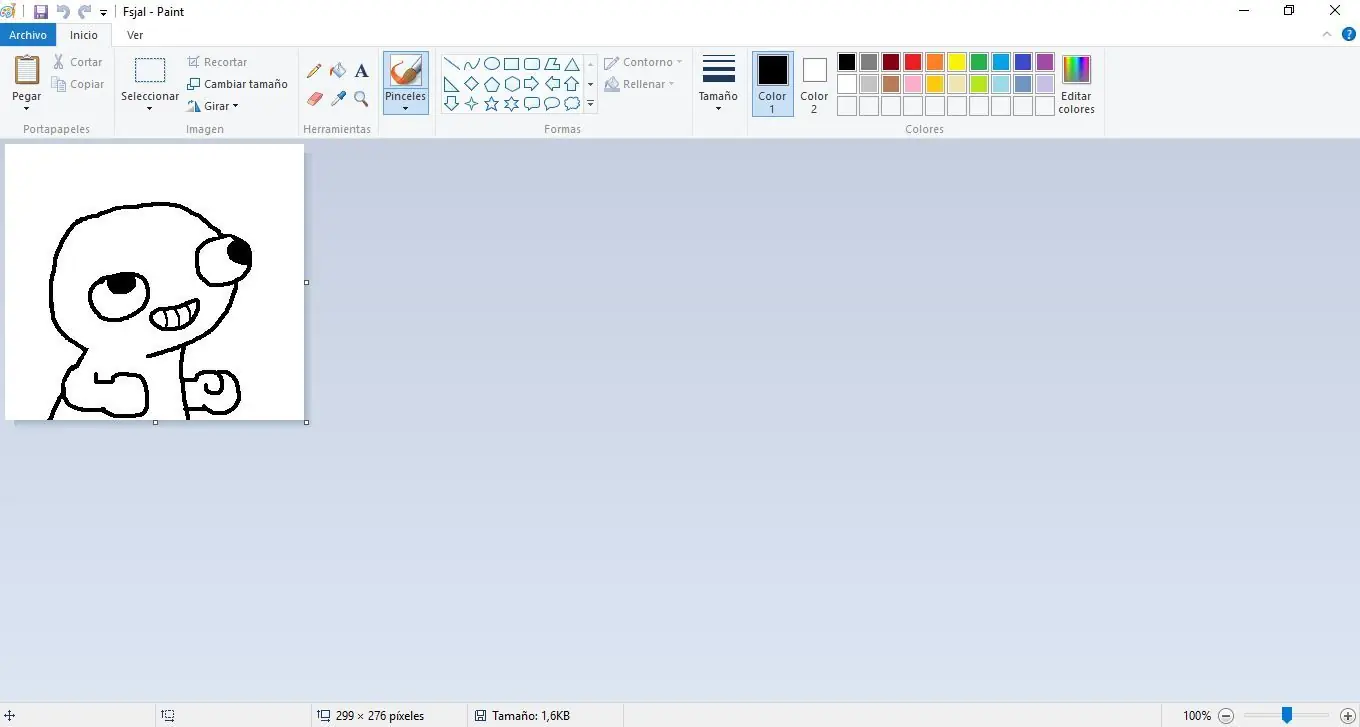Select the Eraser tool

pyautogui.click(x=314, y=99)
